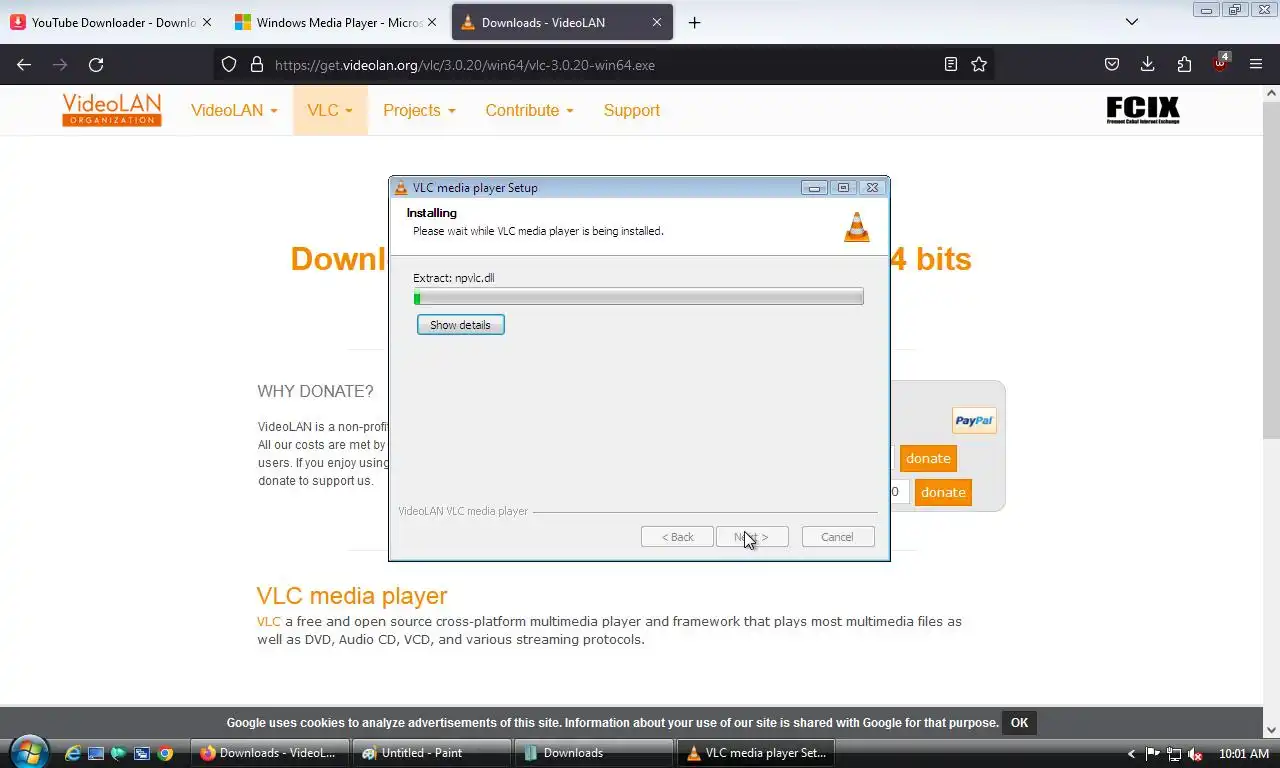The width and height of the screenshot is (1280, 768).
Task: Bookmark this page with star icon
Action: [979, 64]
